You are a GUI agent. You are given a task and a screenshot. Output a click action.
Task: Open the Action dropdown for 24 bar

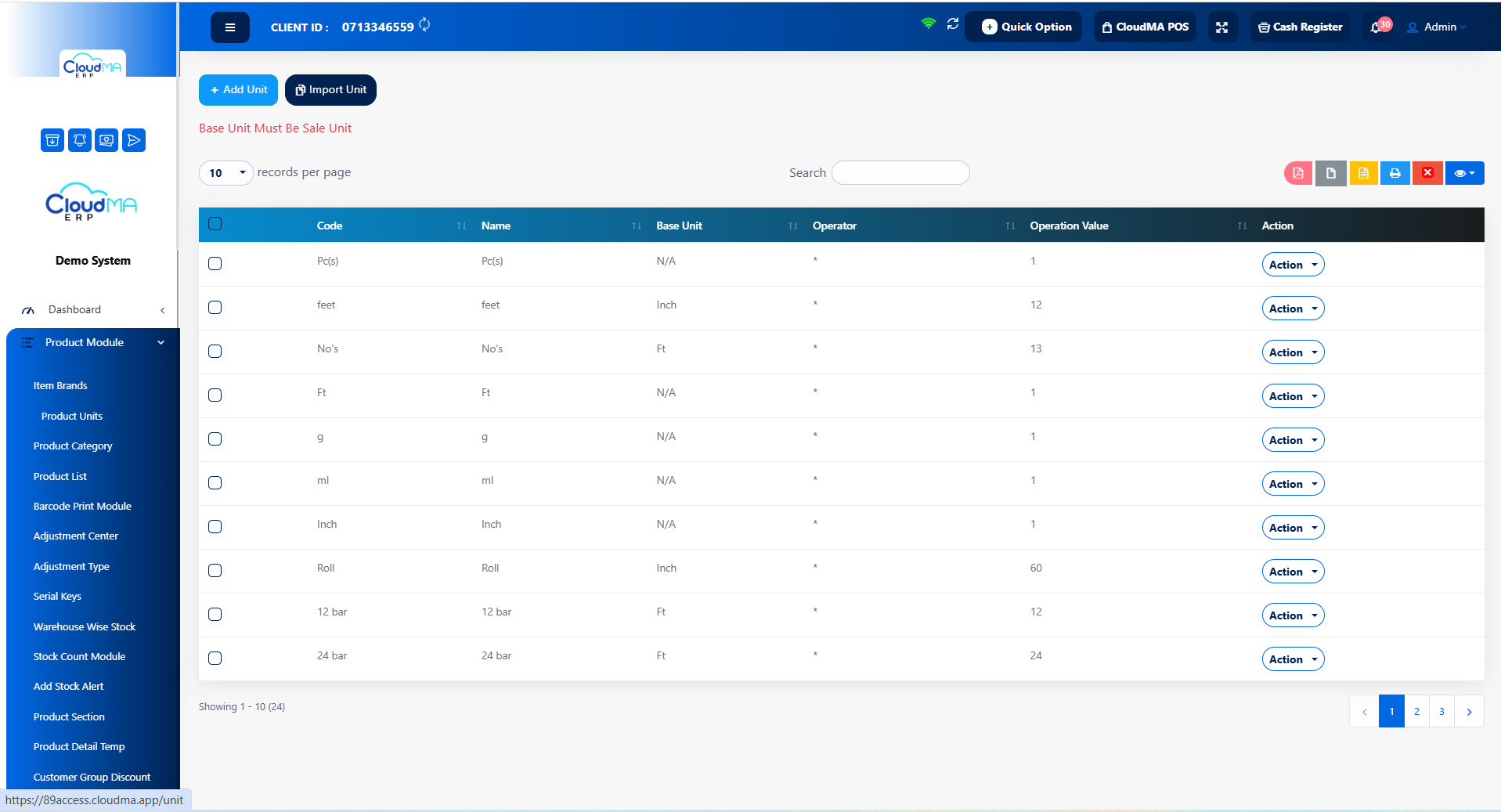1293,659
